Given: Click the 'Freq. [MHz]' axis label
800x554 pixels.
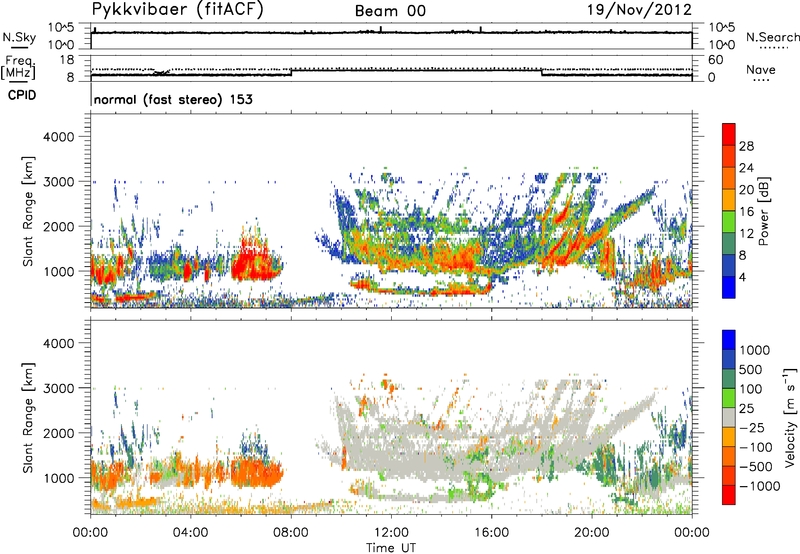Looking at the screenshot, I should (19, 67).
